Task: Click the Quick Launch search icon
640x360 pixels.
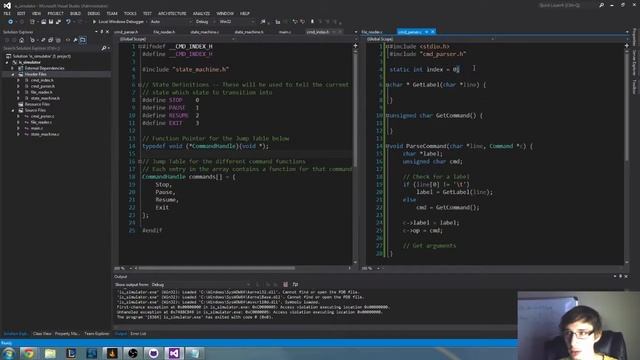Action: pos(602,5)
